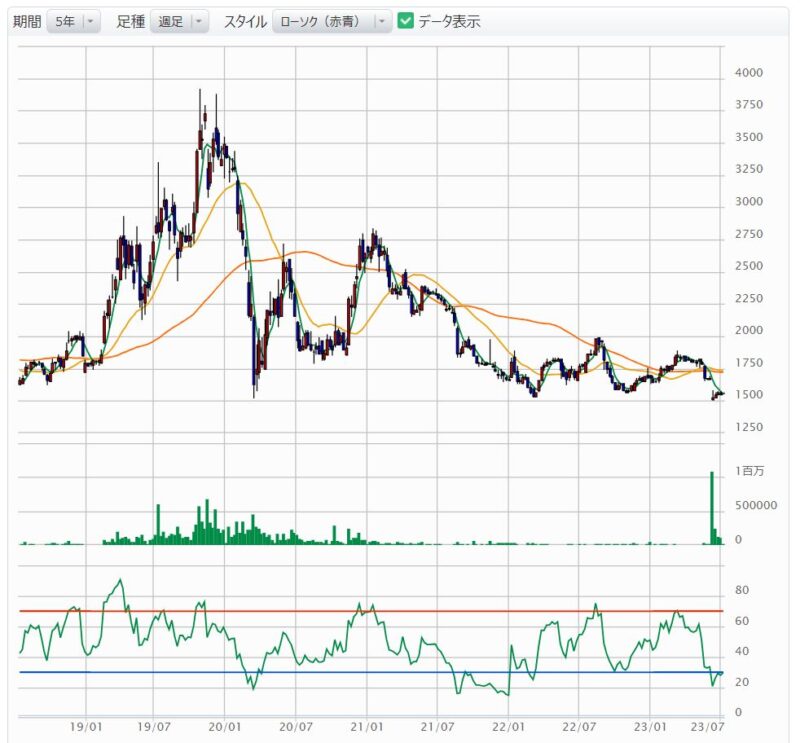The width and height of the screenshot is (800, 743).
Task: Click the tallest volume bar near 23/07
Action: pos(712,508)
